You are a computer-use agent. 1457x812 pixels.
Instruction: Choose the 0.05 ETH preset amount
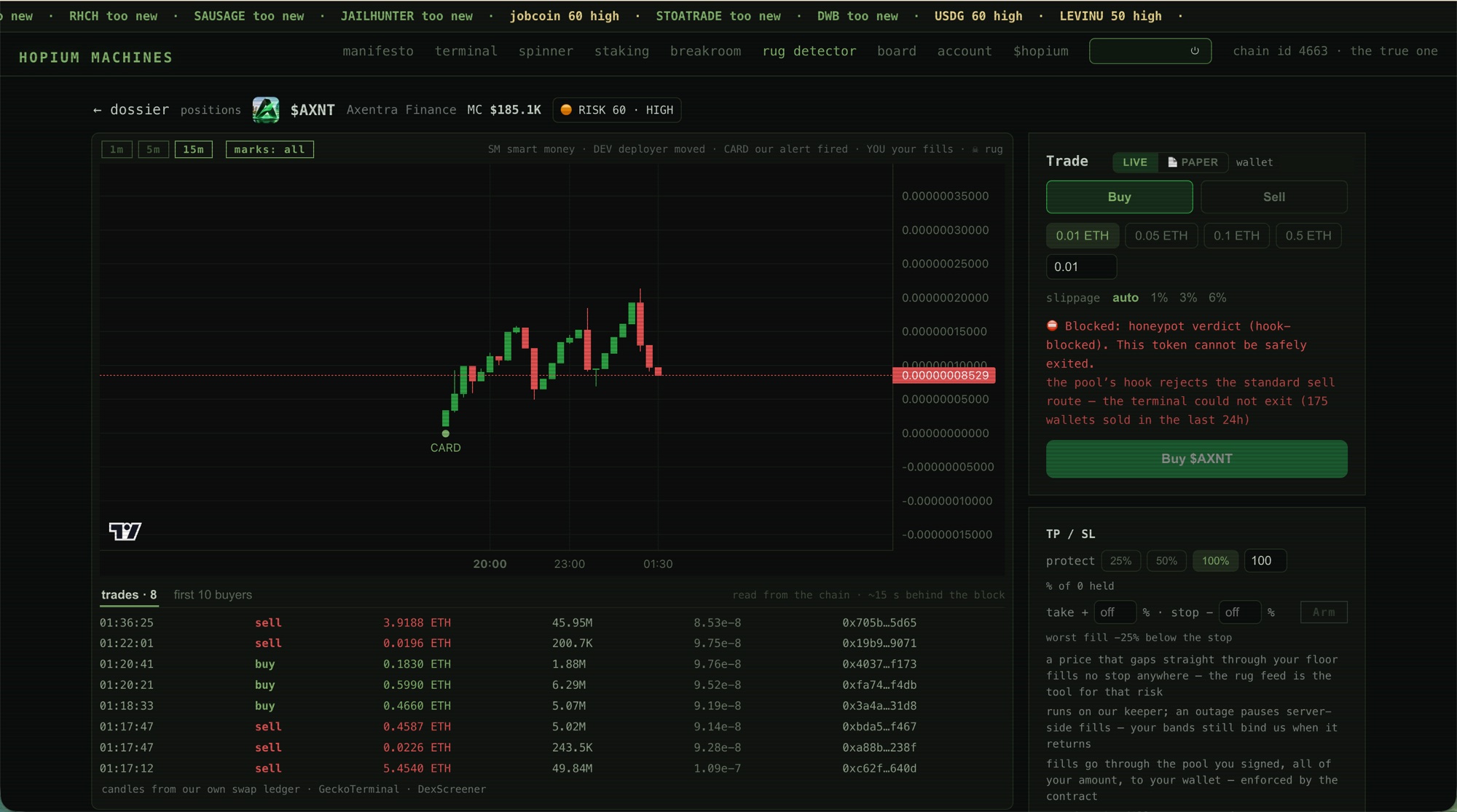point(1161,236)
